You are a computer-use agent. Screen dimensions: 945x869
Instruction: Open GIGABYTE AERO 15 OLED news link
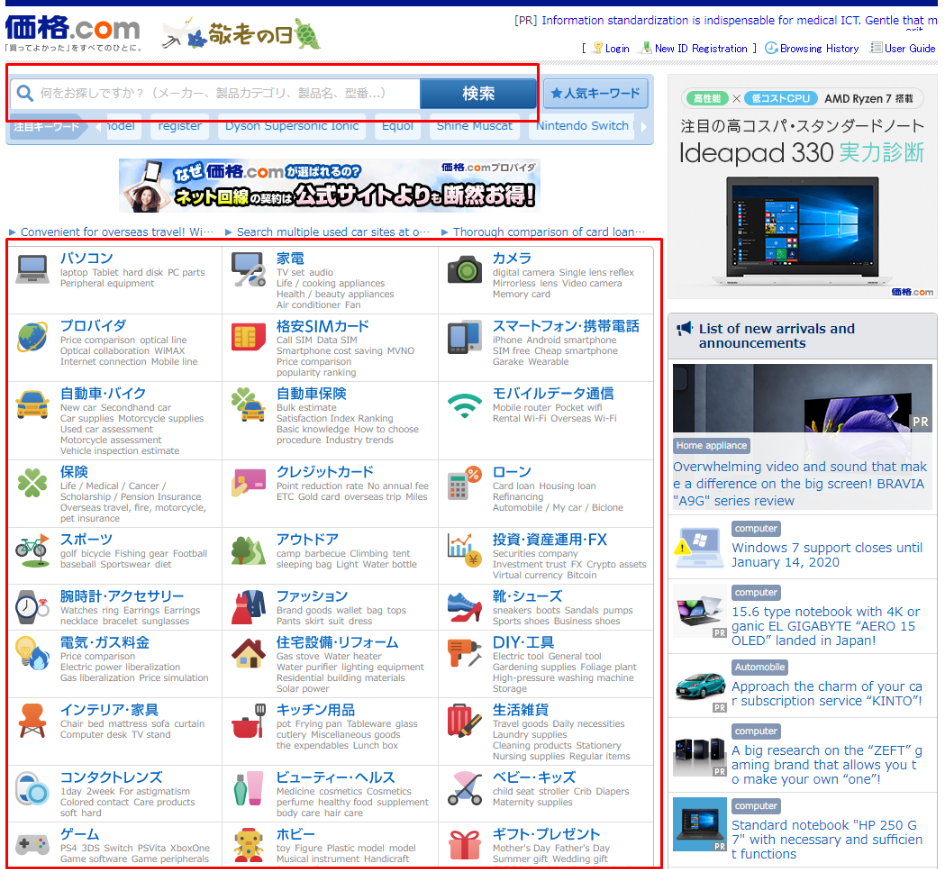(826, 626)
